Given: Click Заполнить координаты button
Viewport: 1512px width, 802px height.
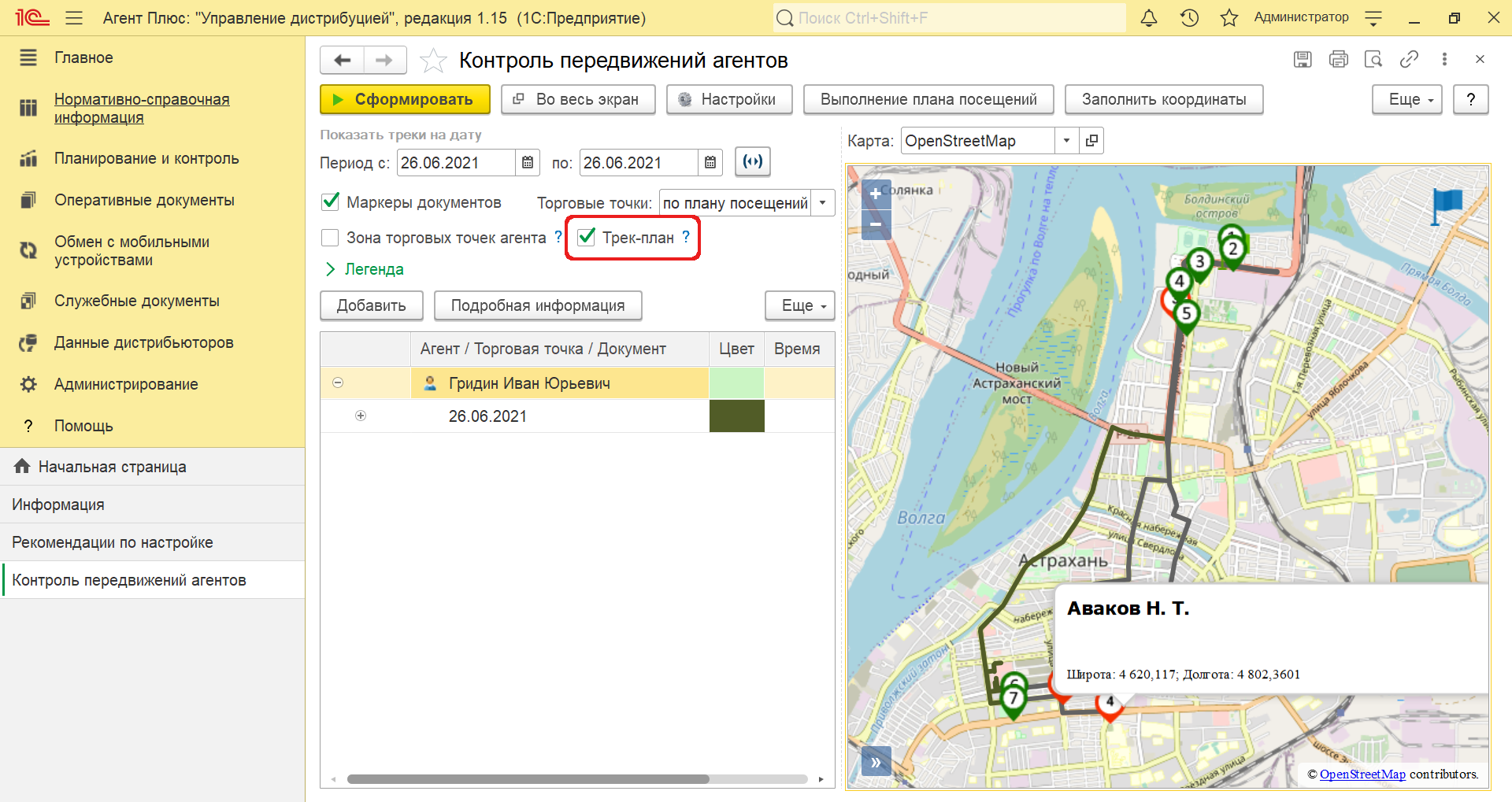Looking at the screenshot, I should pos(1164,99).
